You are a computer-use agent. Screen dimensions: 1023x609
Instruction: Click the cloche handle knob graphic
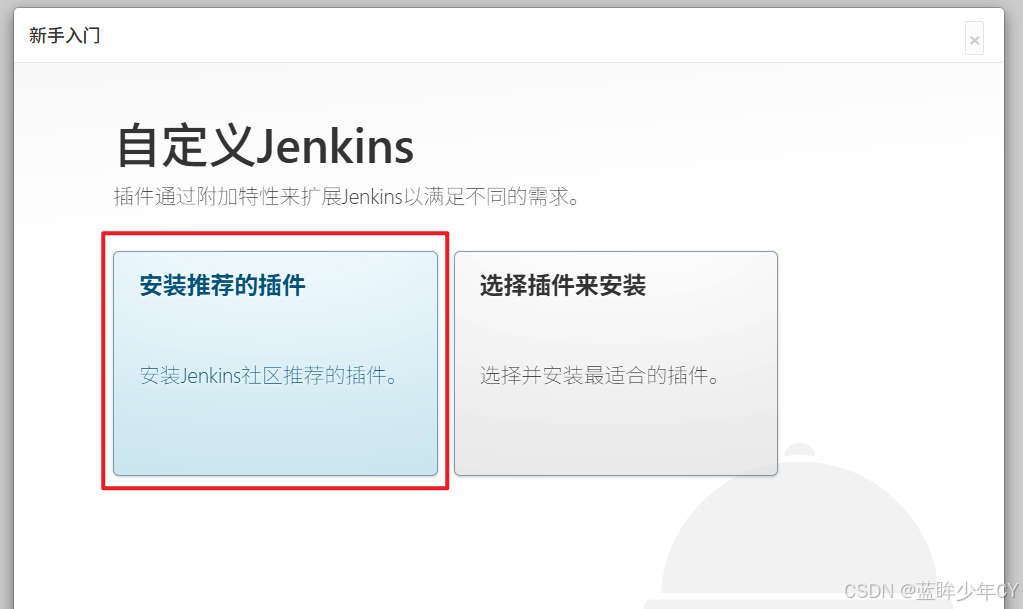pyautogui.click(x=799, y=450)
